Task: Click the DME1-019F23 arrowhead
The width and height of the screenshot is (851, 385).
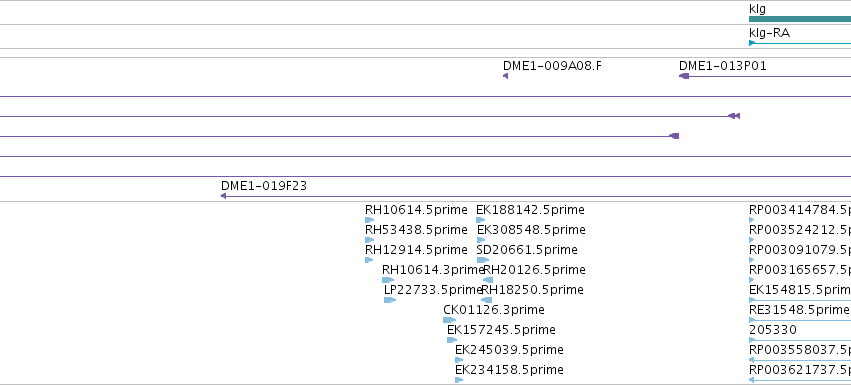Action: click(x=223, y=196)
